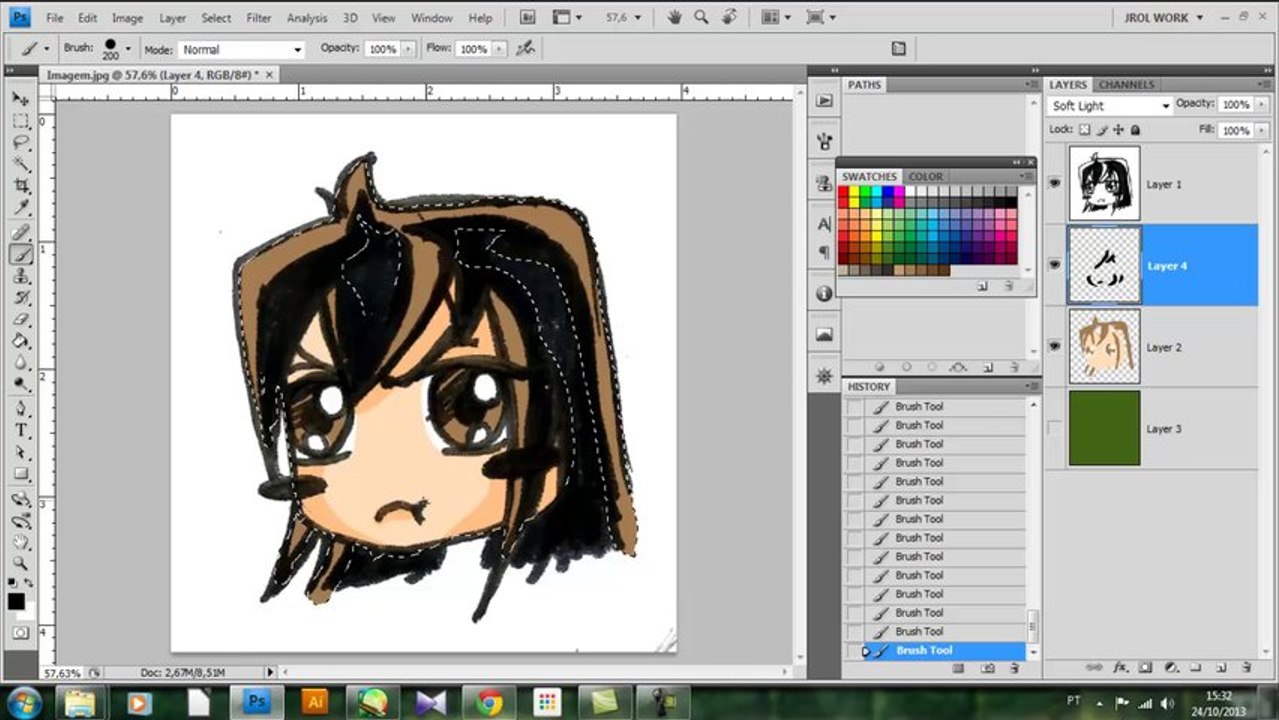Create new snapshot in History panel
Viewport: 1279px width, 720px height.
(x=987, y=668)
